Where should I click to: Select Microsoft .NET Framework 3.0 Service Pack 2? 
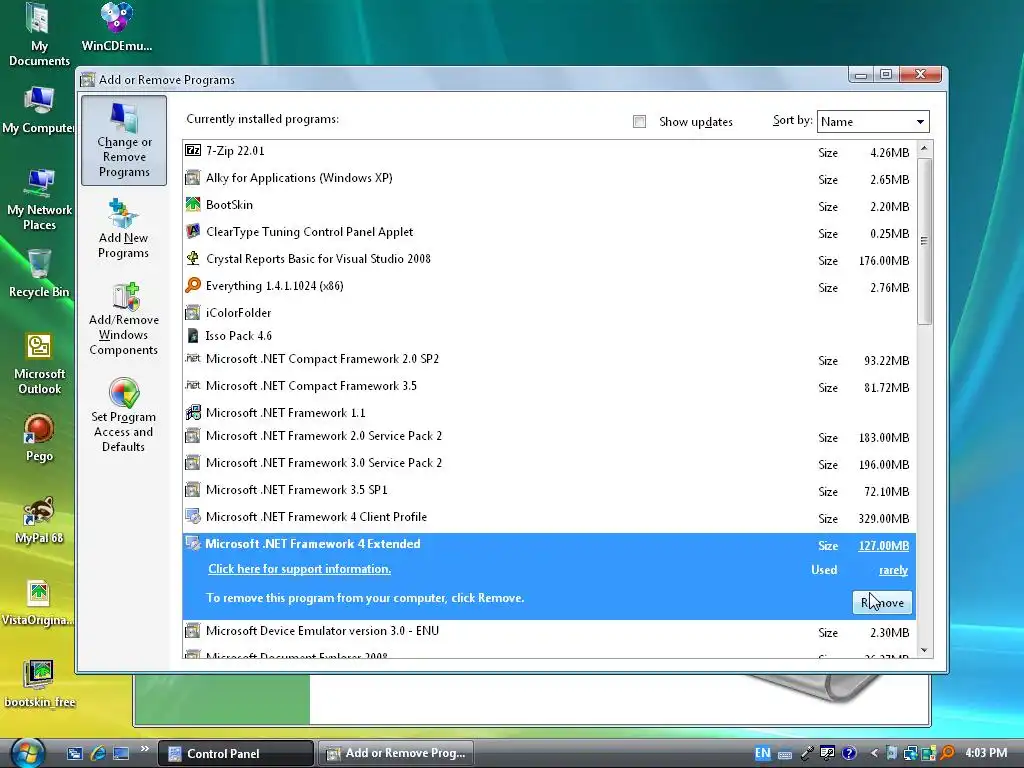549,463
